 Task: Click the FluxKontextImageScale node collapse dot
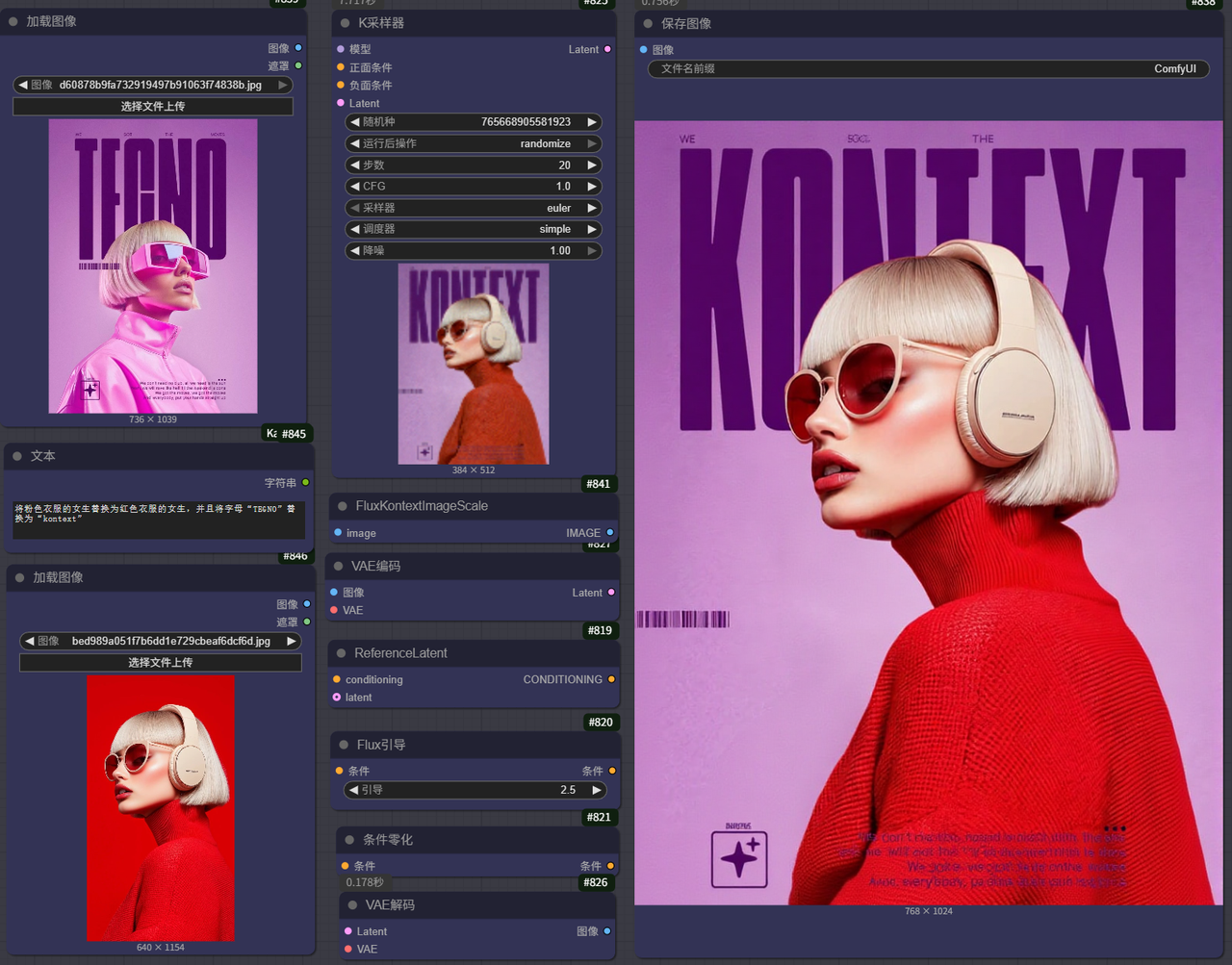pos(343,506)
